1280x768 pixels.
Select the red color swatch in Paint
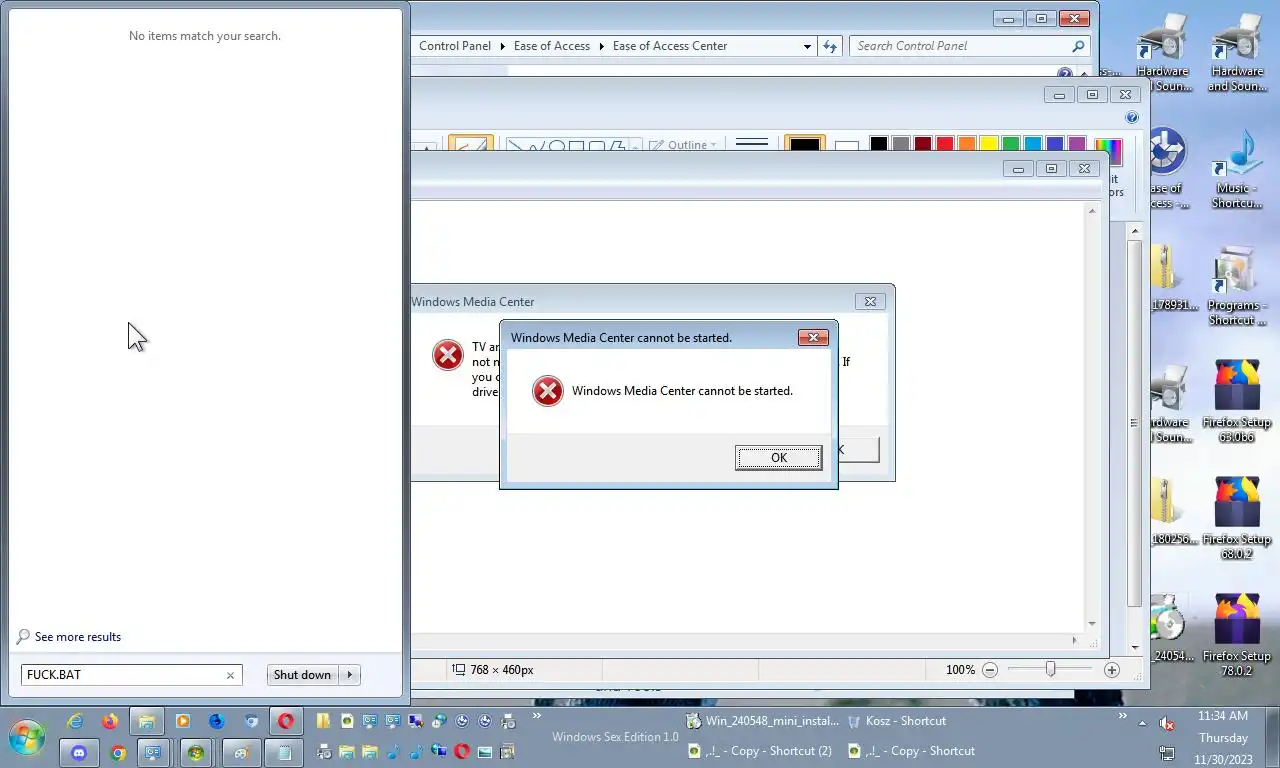(944, 145)
